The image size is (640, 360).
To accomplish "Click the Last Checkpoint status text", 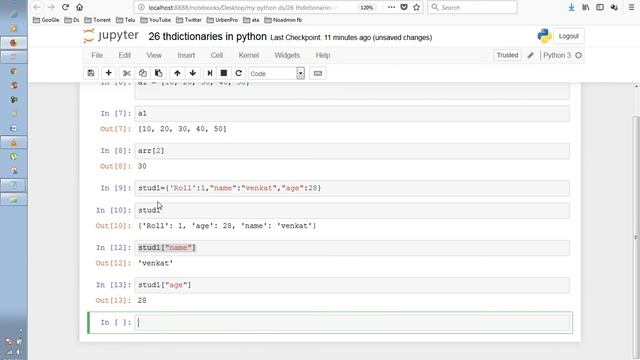I will pyautogui.click(x=351, y=38).
